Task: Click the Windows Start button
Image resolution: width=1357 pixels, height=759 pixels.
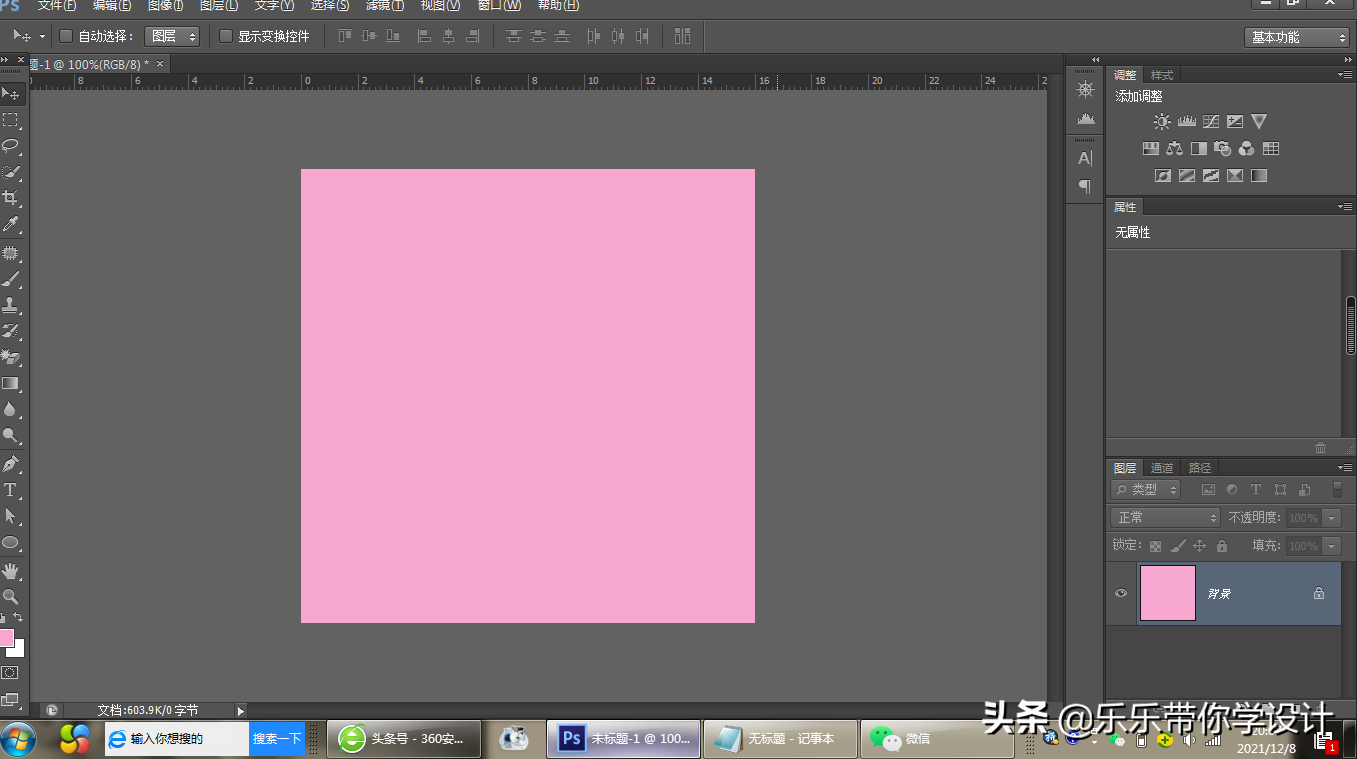Action: (19, 739)
